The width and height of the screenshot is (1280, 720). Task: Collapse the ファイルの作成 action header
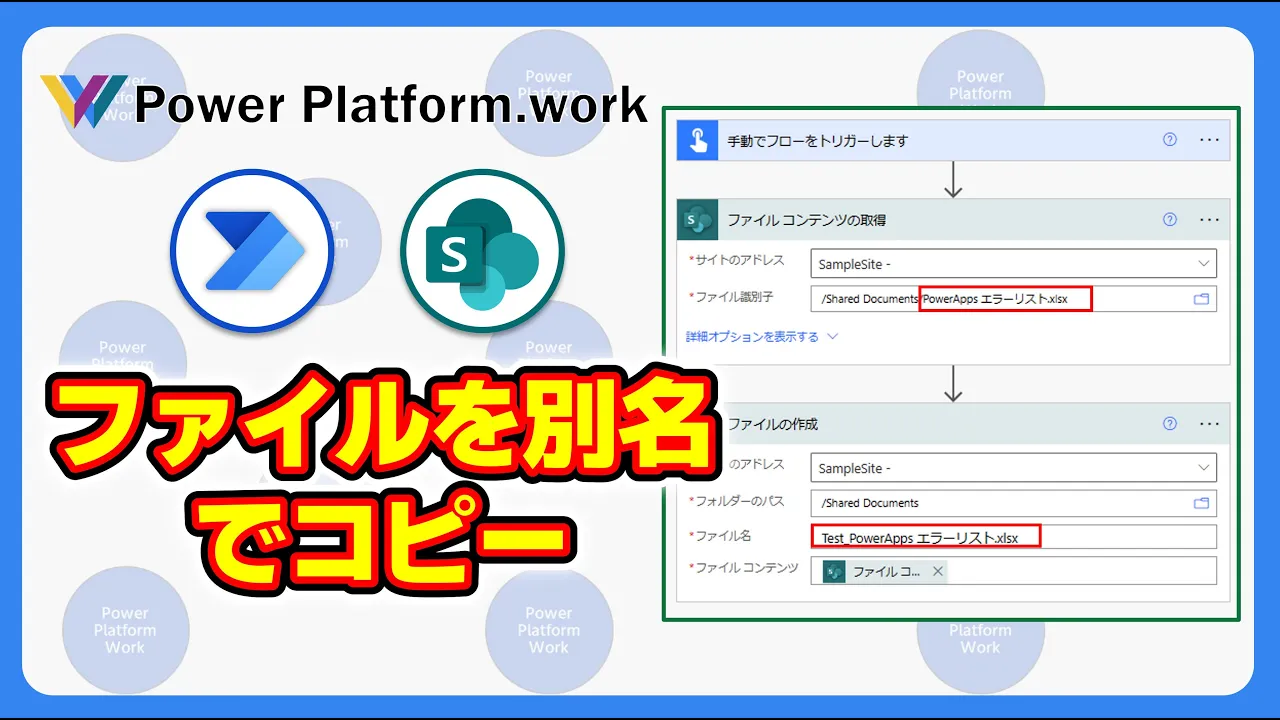click(x=953, y=424)
